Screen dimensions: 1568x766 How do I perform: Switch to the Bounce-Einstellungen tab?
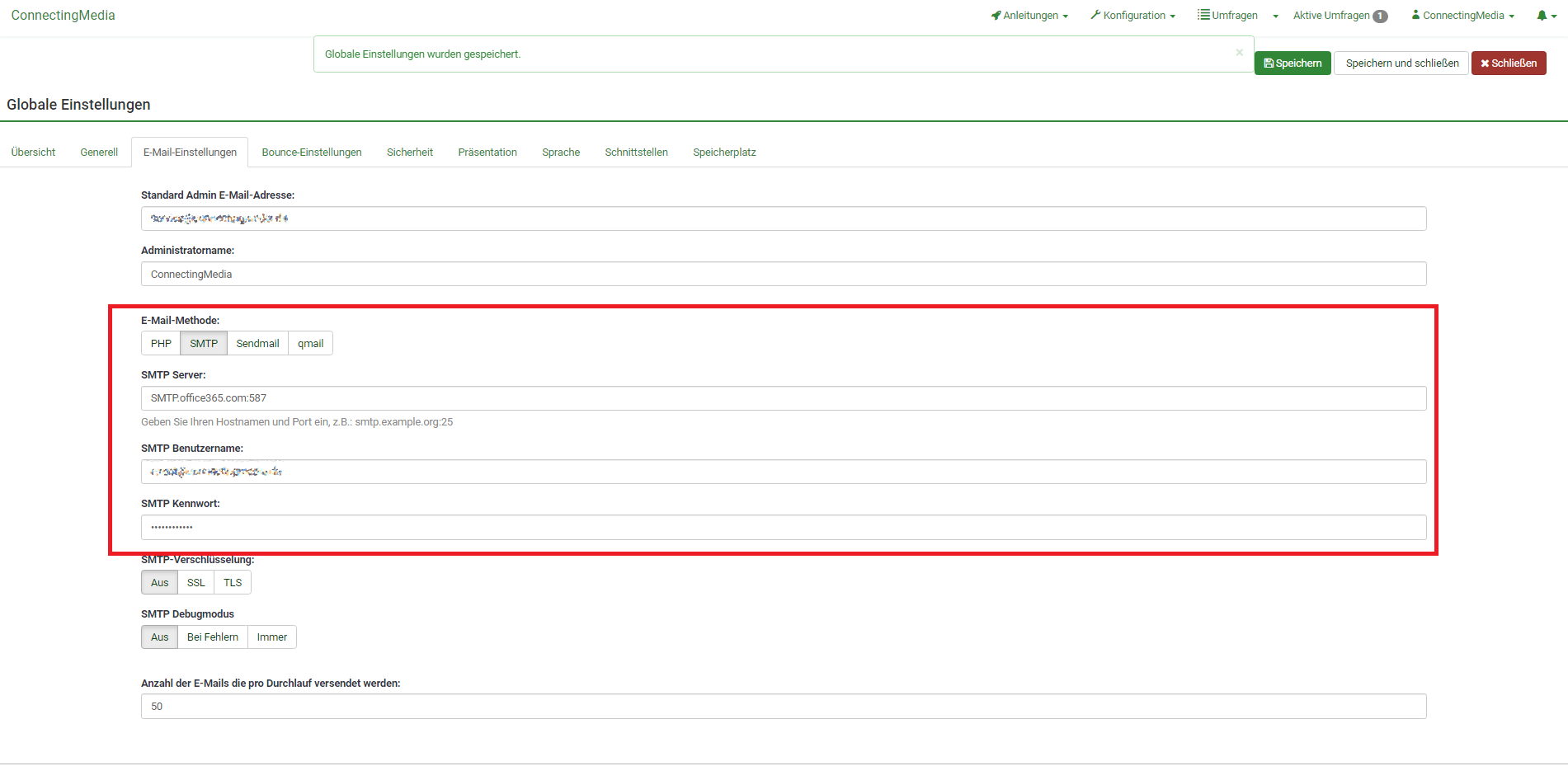[312, 153]
